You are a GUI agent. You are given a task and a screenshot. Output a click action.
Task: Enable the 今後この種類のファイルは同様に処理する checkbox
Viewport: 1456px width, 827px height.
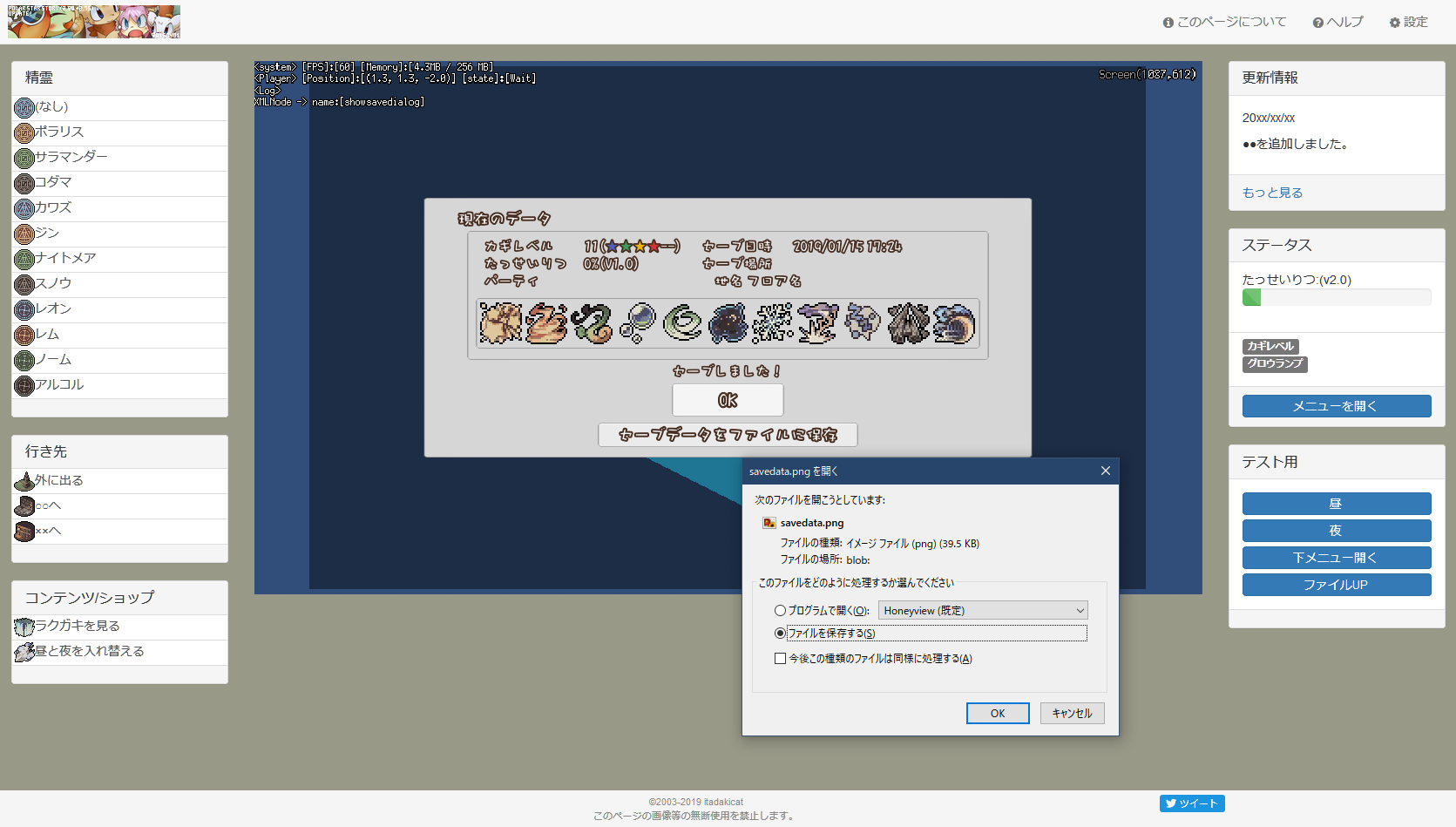780,659
